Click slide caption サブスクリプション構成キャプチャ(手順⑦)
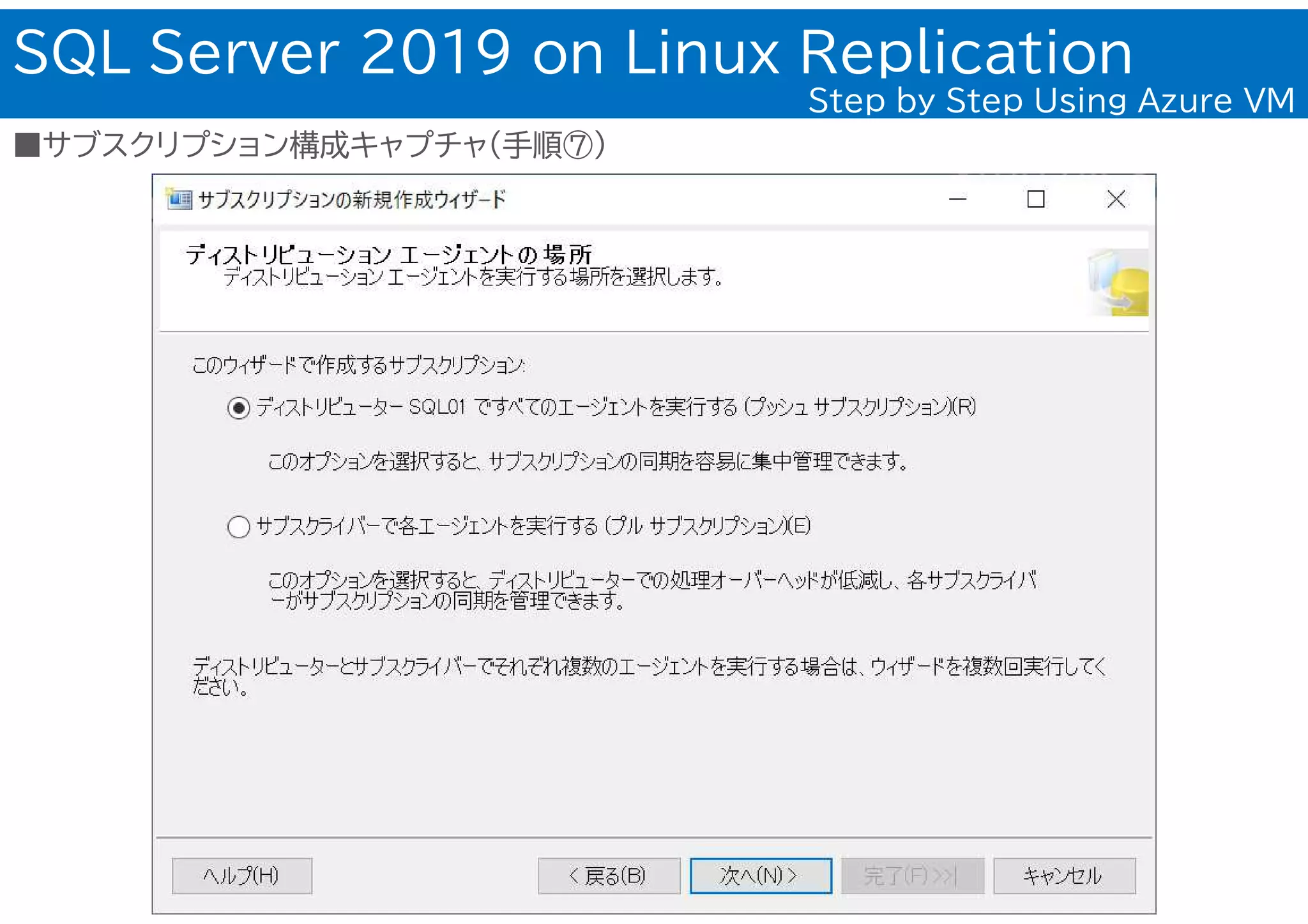This screenshot has width=1308, height=924. (x=310, y=145)
